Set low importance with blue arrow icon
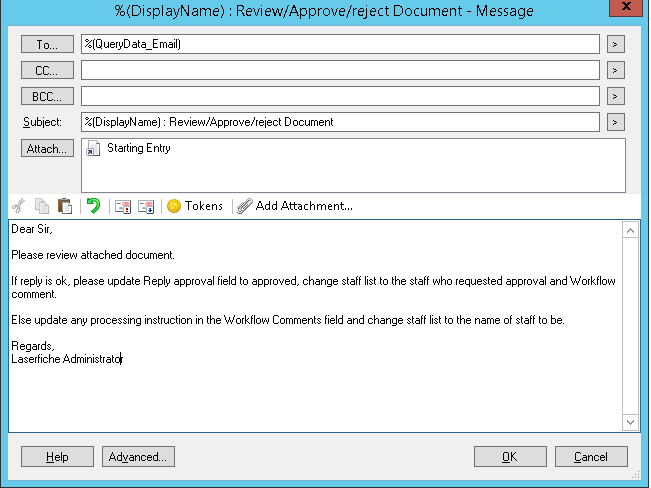The height and width of the screenshot is (488, 651). 146,206
